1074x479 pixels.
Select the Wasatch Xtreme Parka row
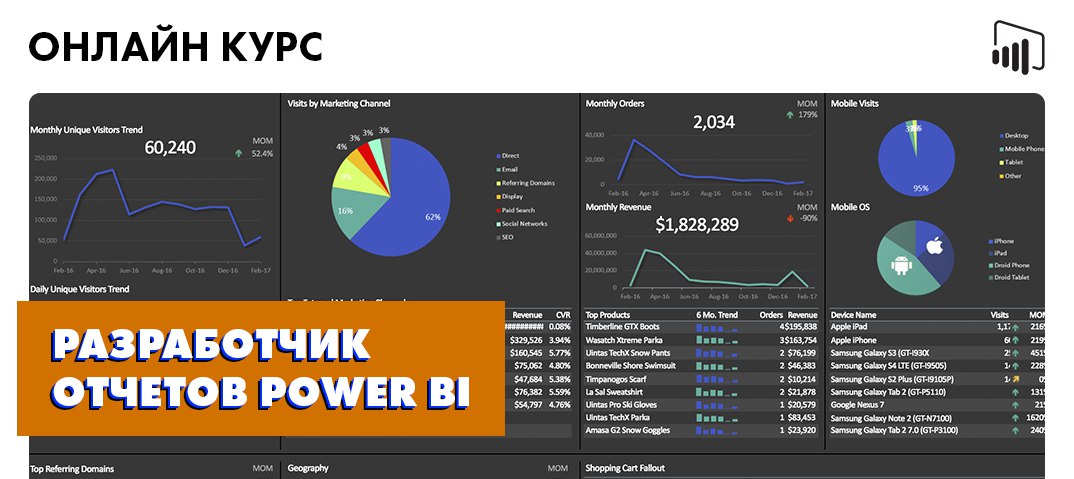pyautogui.click(x=701, y=340)
